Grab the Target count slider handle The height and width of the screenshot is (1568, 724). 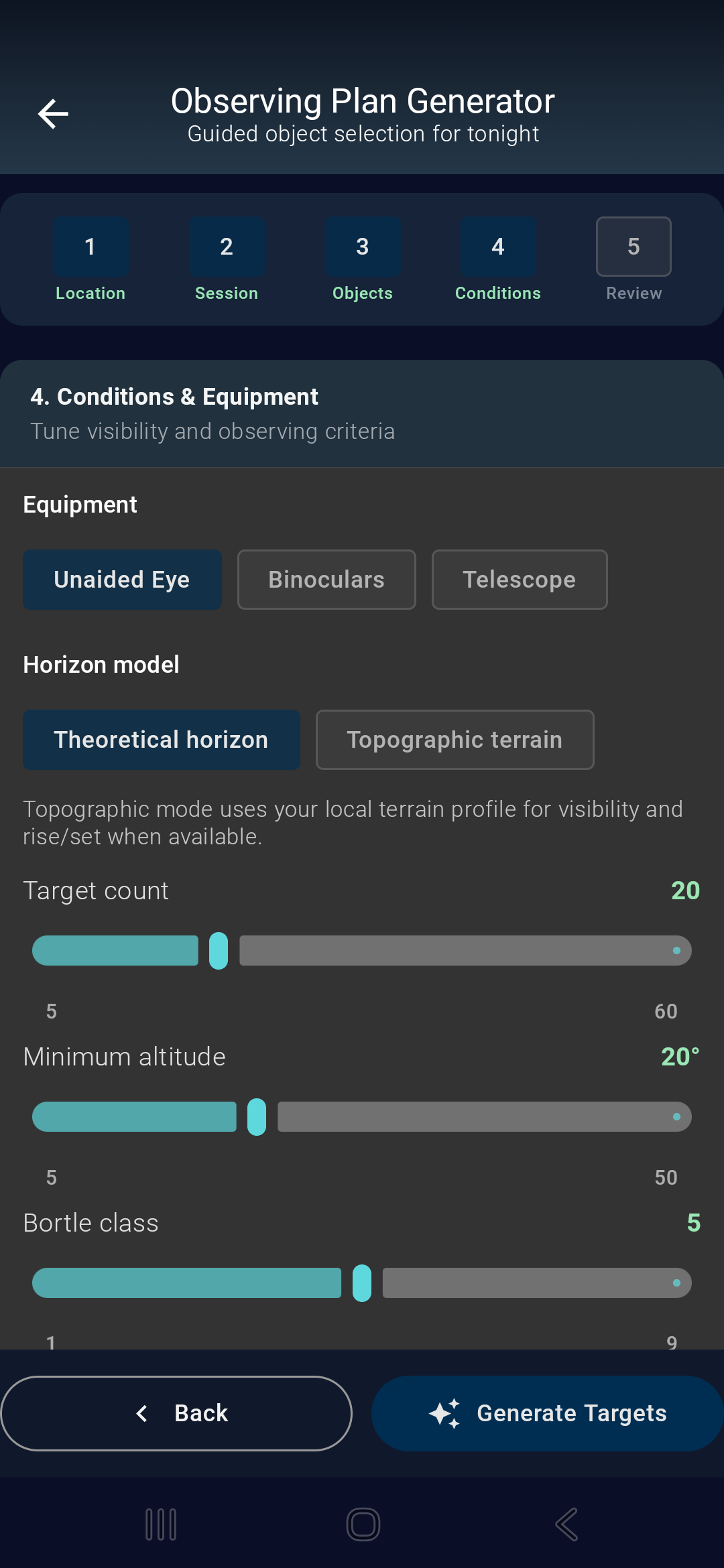click(219, 950)
